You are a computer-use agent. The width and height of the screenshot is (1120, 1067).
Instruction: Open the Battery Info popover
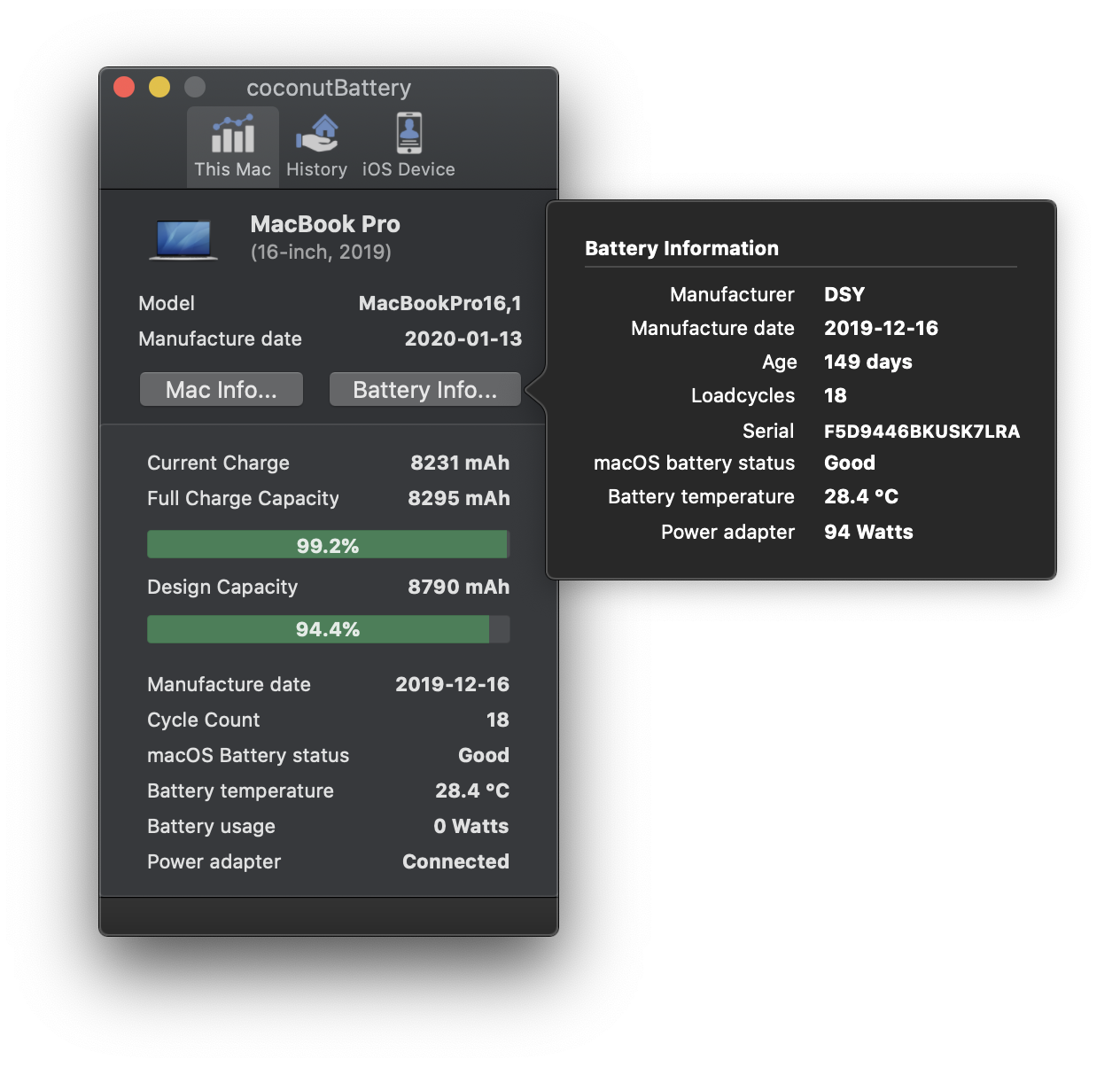424,389
